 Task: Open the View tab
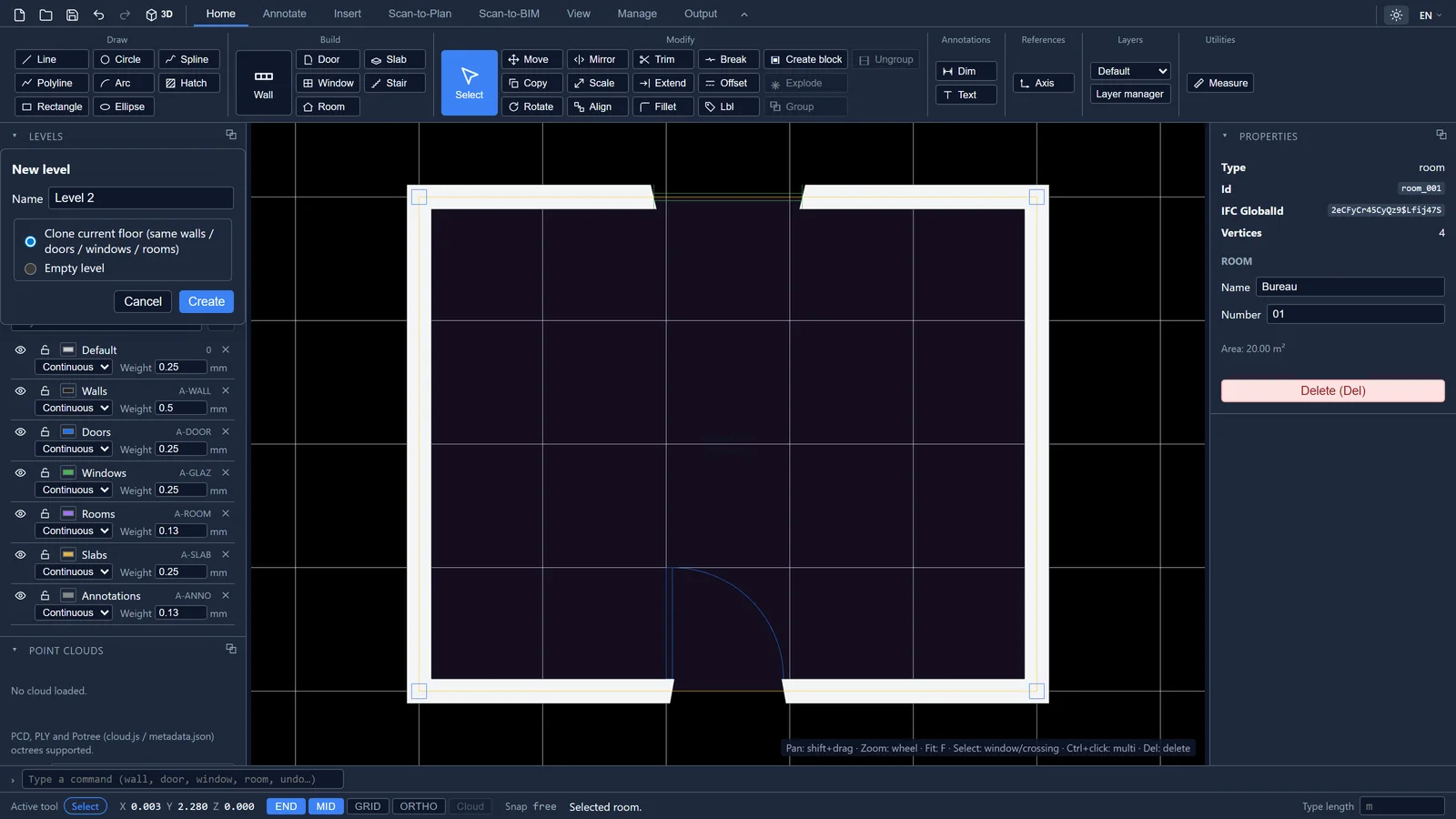579,14
